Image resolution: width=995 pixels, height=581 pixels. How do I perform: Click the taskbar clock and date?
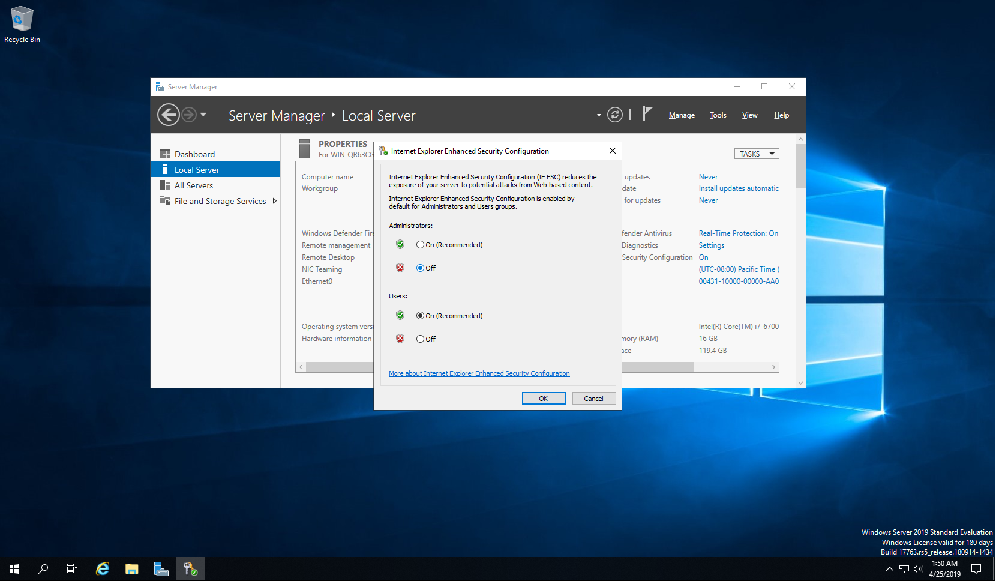pyautogui.click(x=945, y=569)
